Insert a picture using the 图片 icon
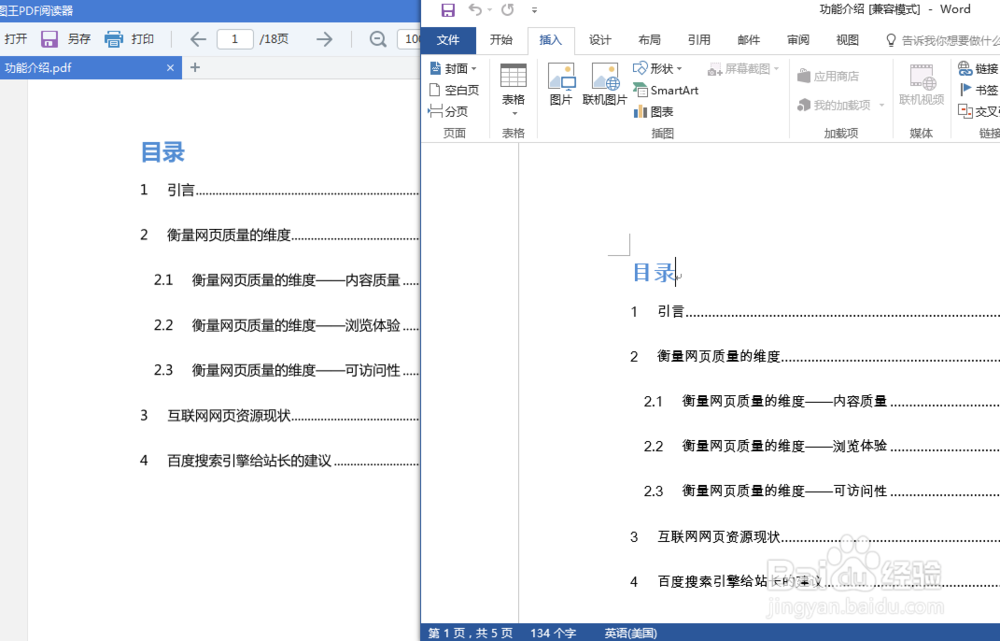This screenshot has height=641, width=1000. [x=562, y=80]
